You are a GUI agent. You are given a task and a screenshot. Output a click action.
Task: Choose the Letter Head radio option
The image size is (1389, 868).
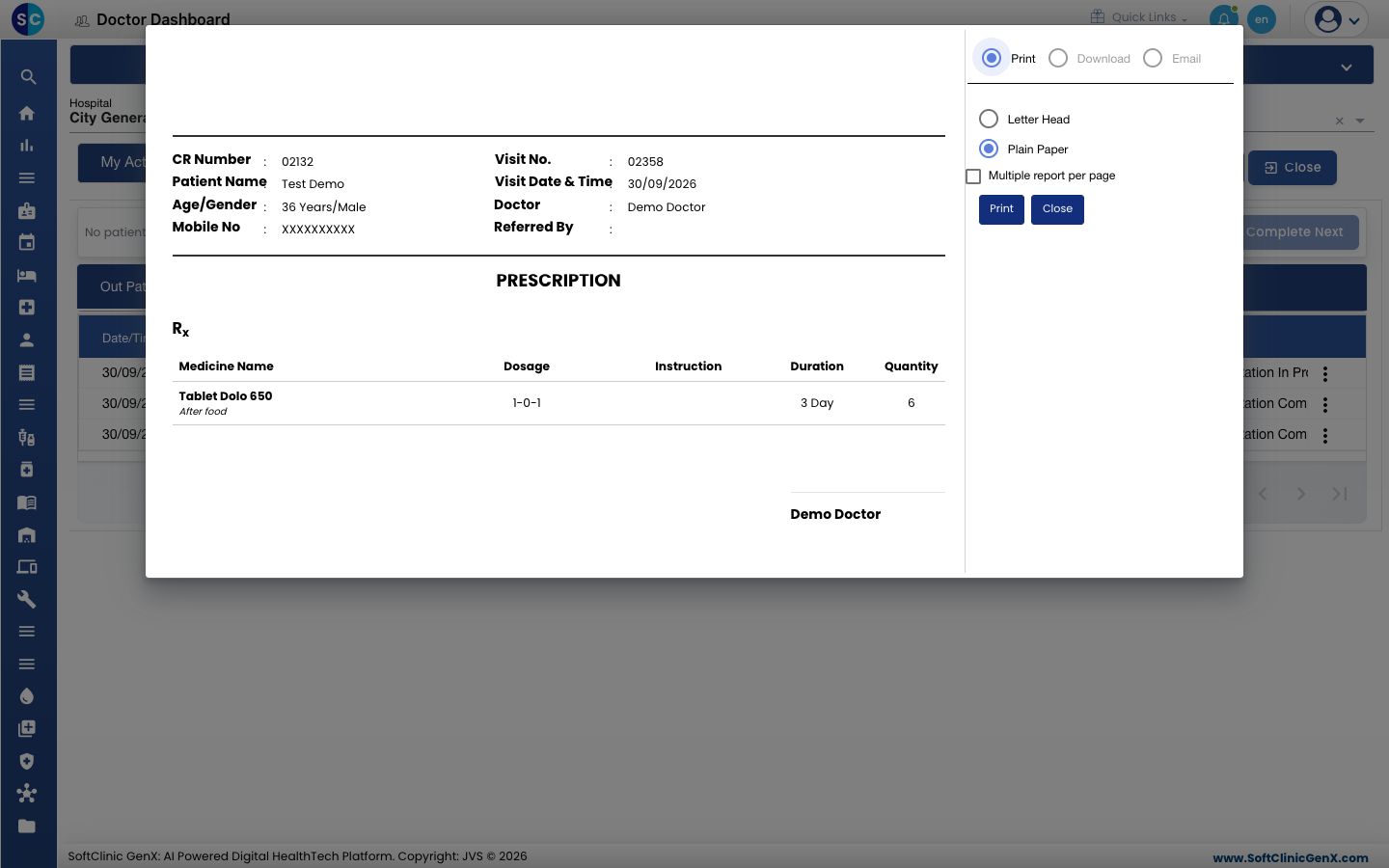point(989,119)
